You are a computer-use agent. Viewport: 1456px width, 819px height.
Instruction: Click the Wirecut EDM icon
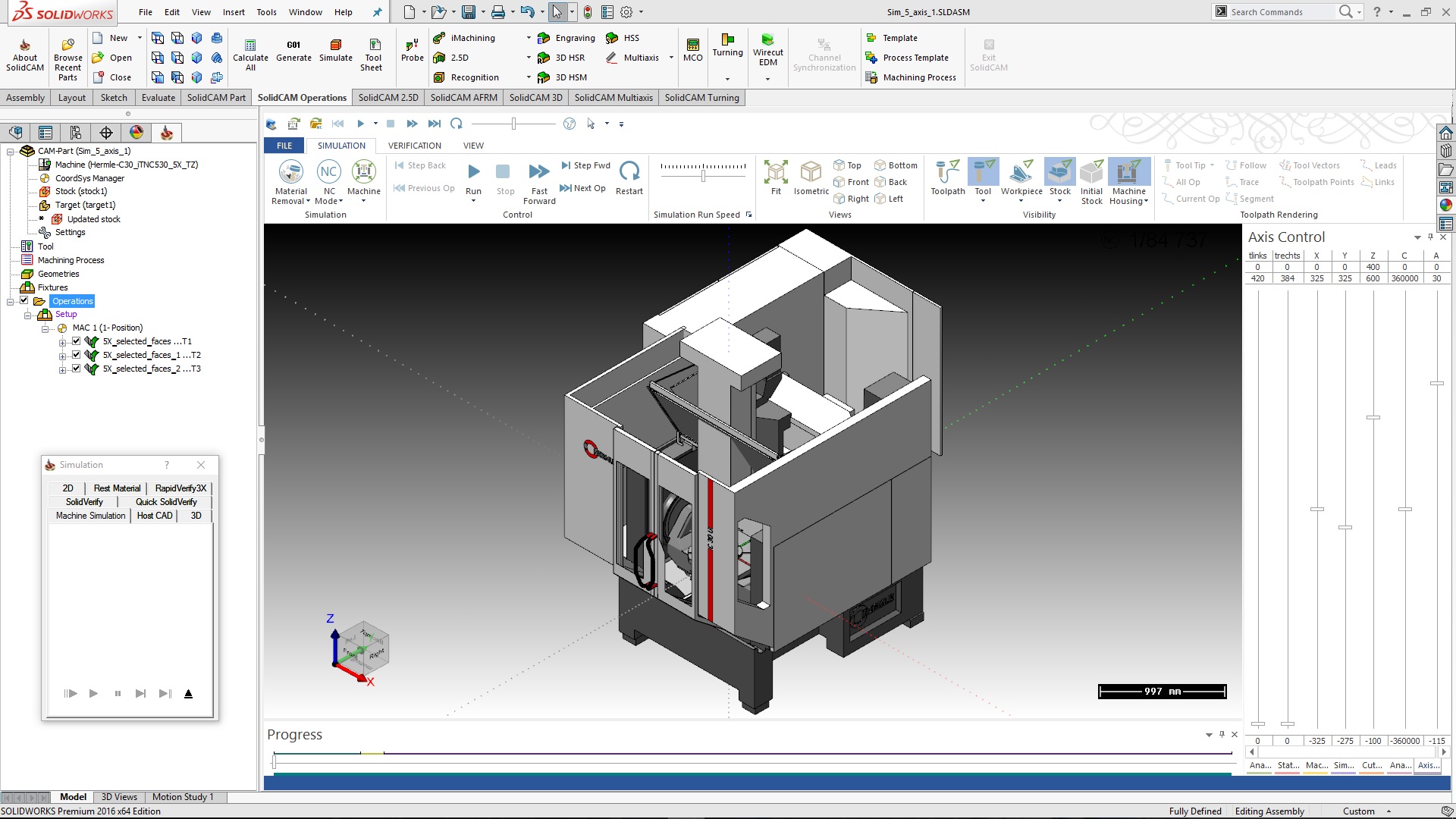pyautogui.click(x=767, y=51)
